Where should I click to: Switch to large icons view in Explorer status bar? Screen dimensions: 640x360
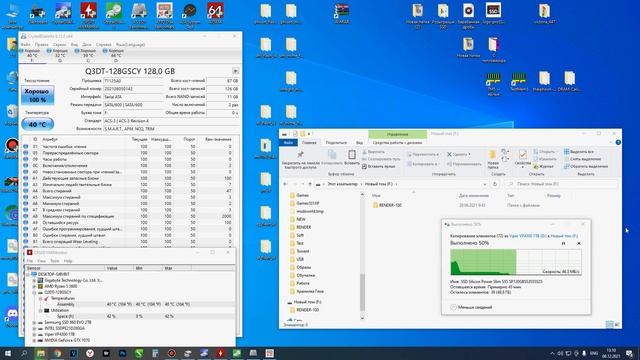pyautogui.click(x=617, y=324)
